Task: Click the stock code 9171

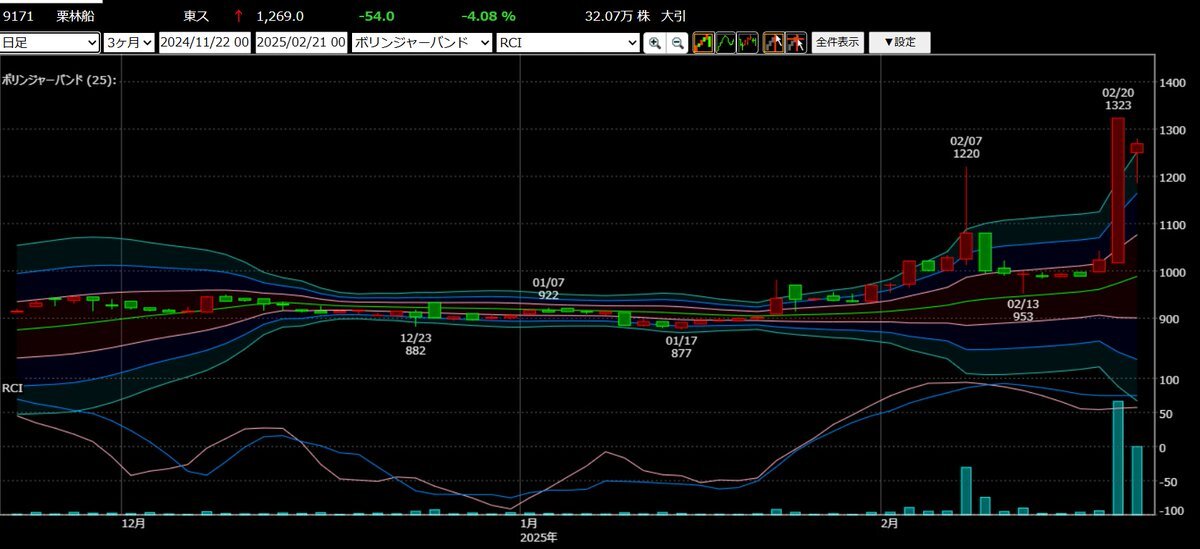Action: click(17, 16)
